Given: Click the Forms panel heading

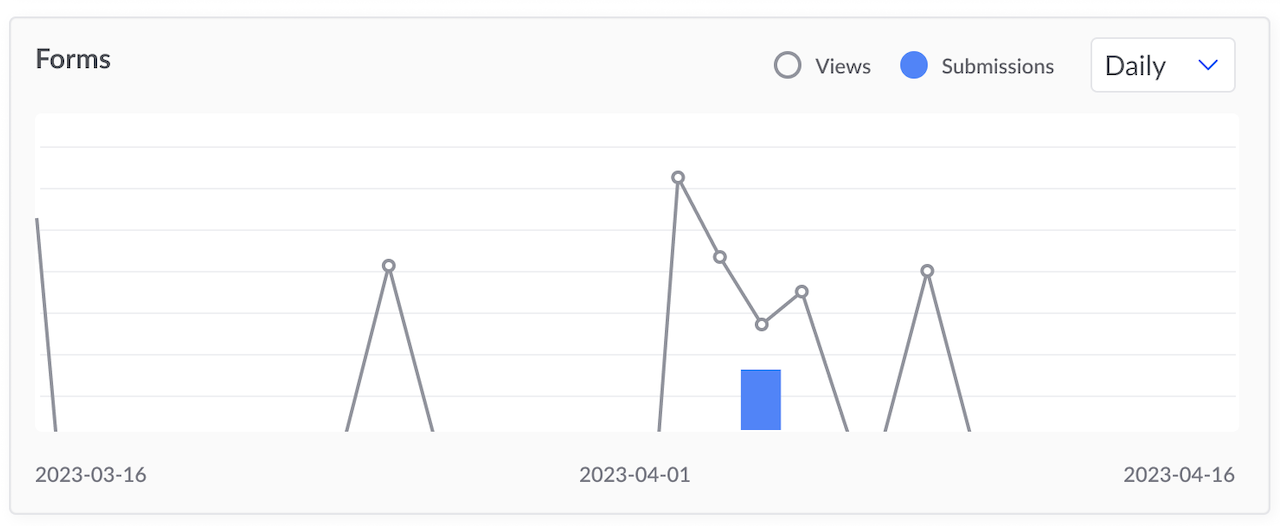Looking at the screenshot, I should click(73, 59).
